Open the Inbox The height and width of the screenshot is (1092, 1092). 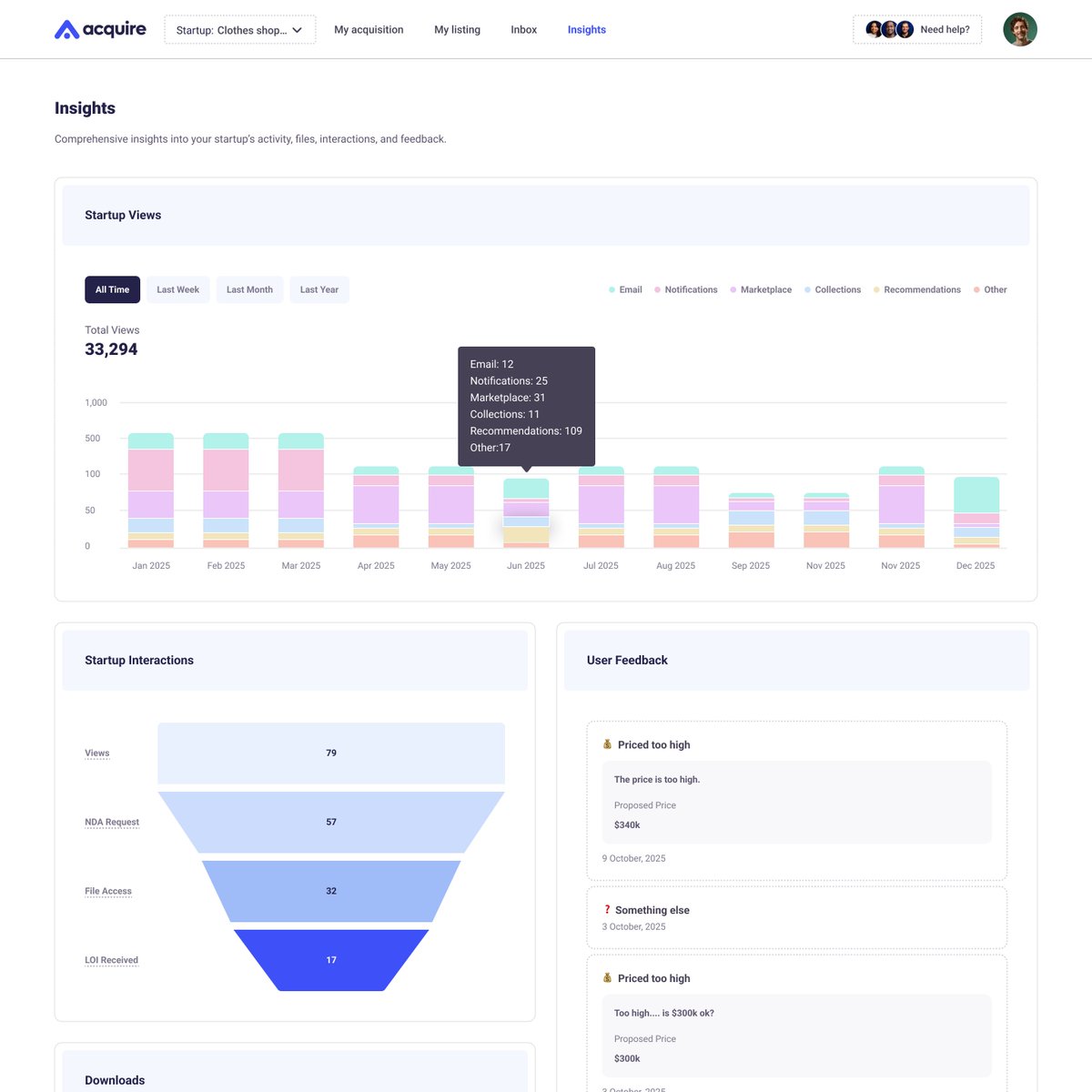click(x=523, y=29)
